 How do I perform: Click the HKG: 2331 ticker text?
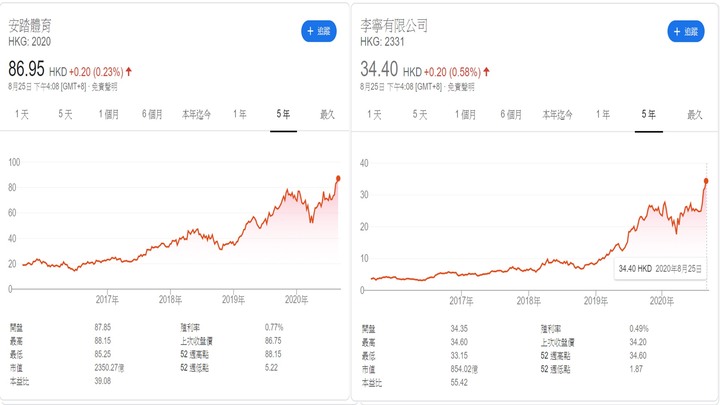tap(382, 42)
